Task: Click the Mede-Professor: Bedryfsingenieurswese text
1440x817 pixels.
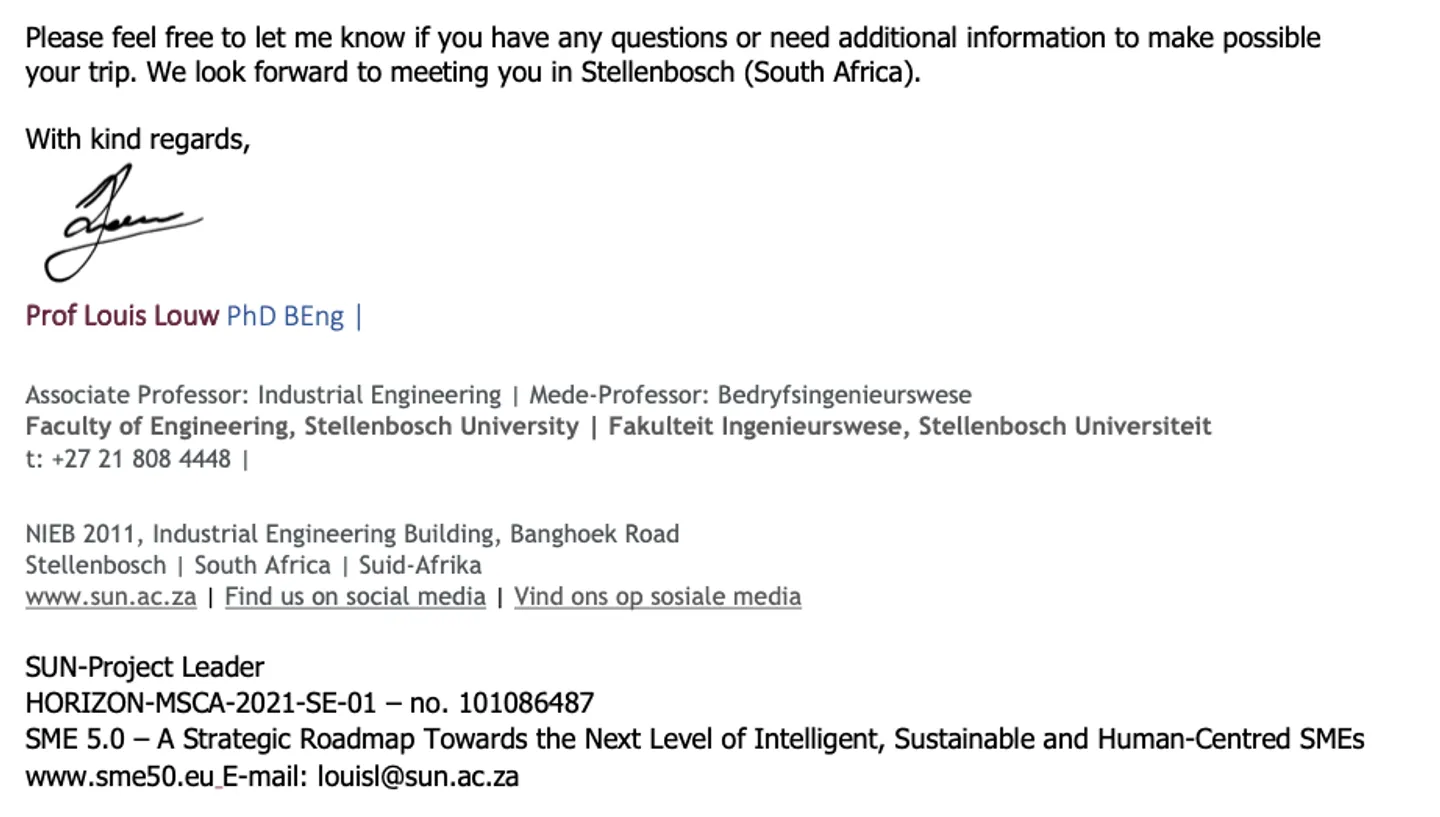Action: [750, 395]
